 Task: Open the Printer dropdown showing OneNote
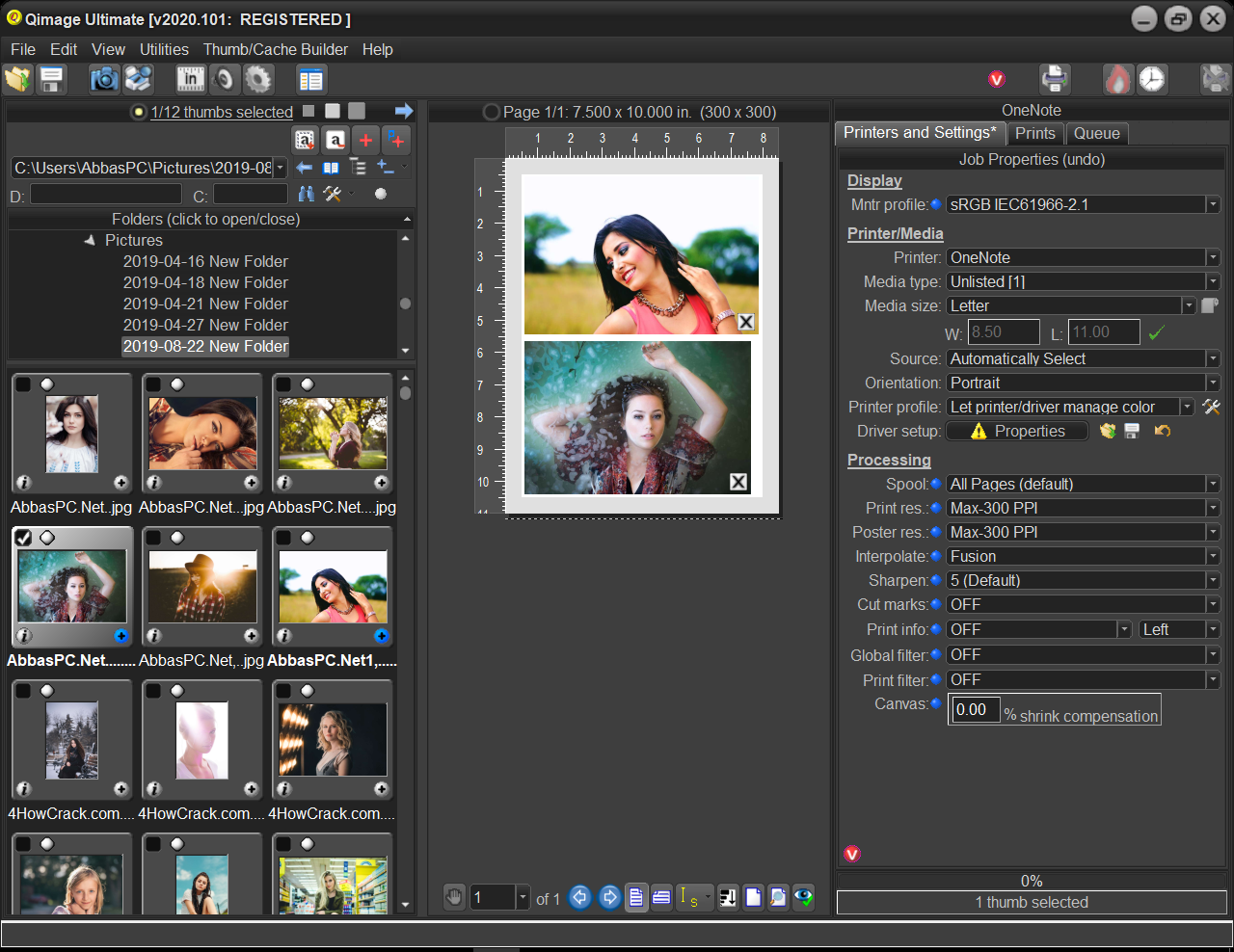click(x=1213, y=257)
